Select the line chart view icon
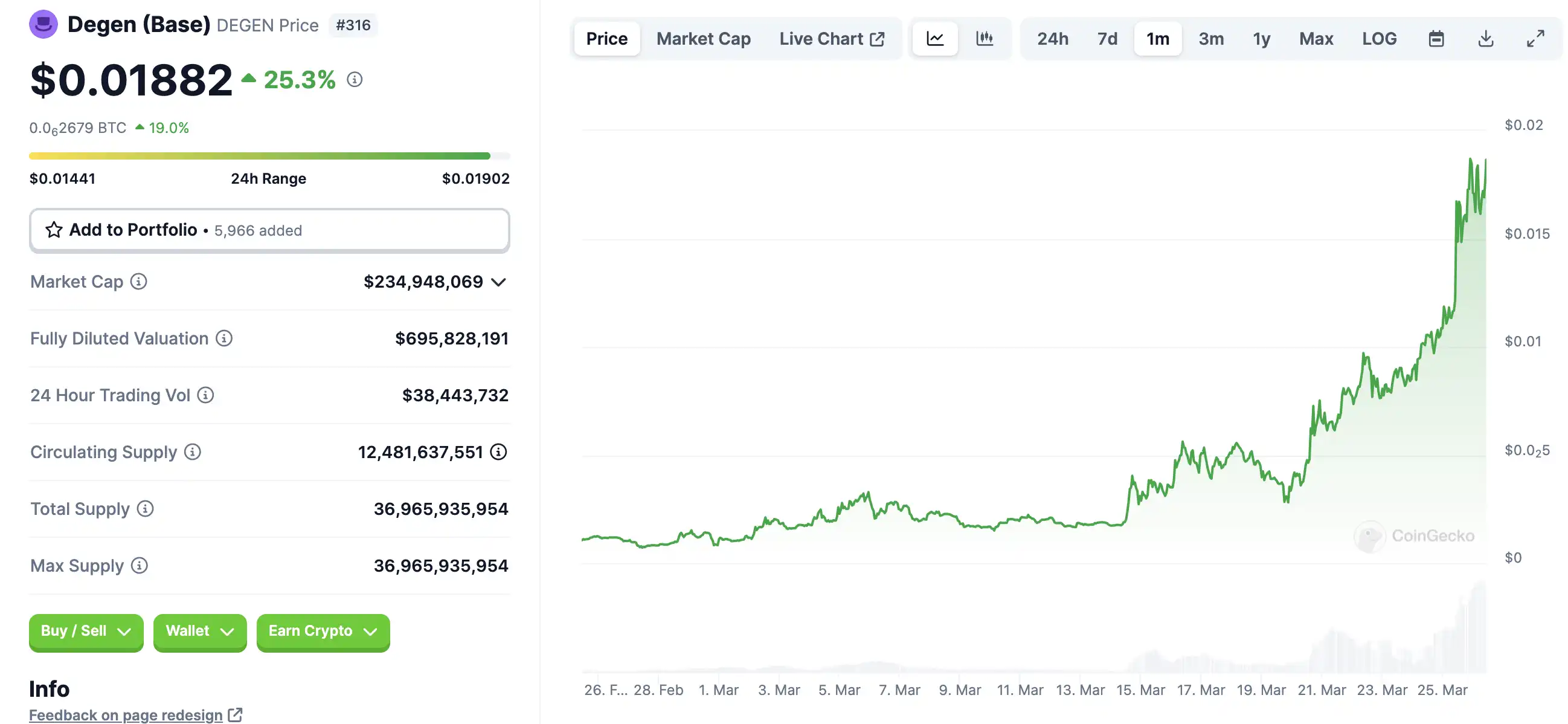Viewport: 1568px width, 724px height. tap(935, 39)
